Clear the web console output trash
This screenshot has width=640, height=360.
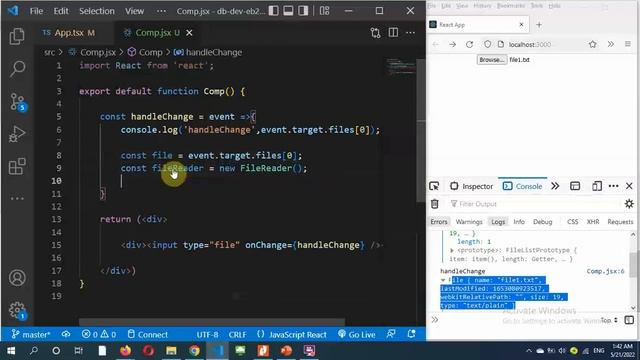click(435, 204)
